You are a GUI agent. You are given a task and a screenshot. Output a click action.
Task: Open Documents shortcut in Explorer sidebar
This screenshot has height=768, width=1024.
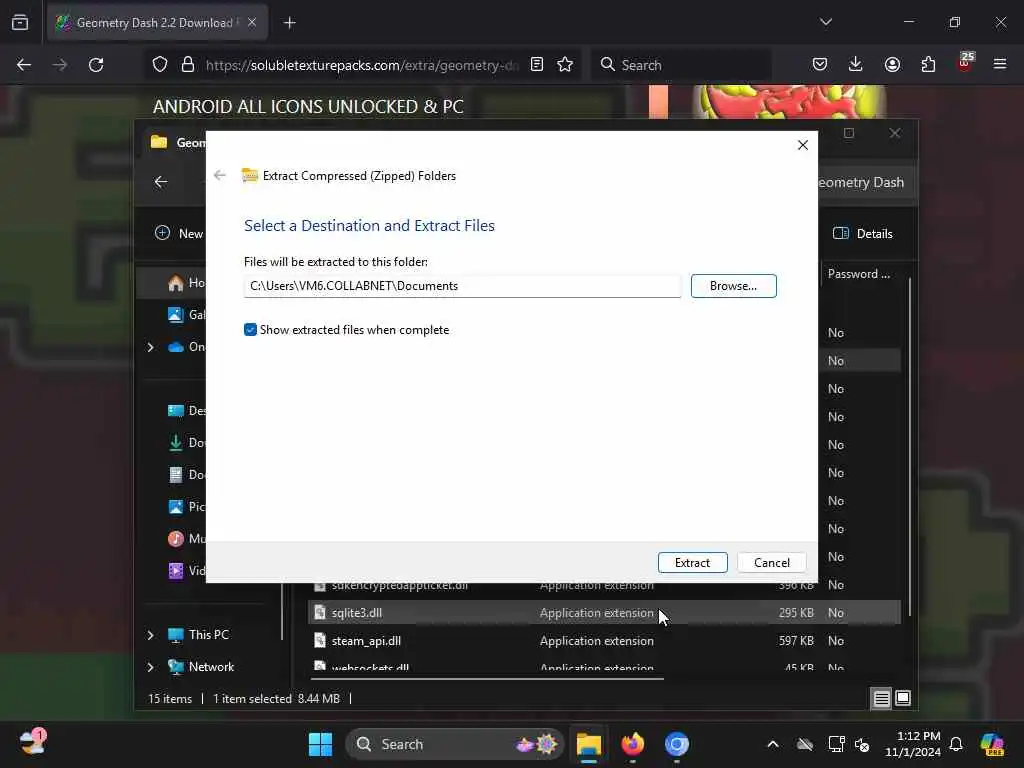pos(186,474)
